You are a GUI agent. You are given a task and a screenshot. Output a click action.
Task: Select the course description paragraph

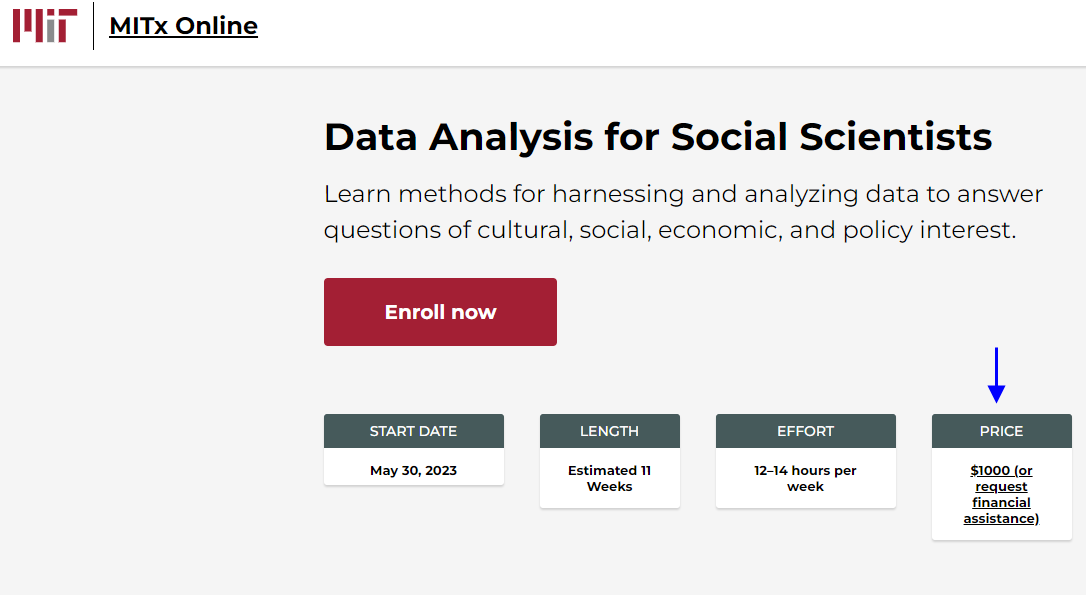682,211
